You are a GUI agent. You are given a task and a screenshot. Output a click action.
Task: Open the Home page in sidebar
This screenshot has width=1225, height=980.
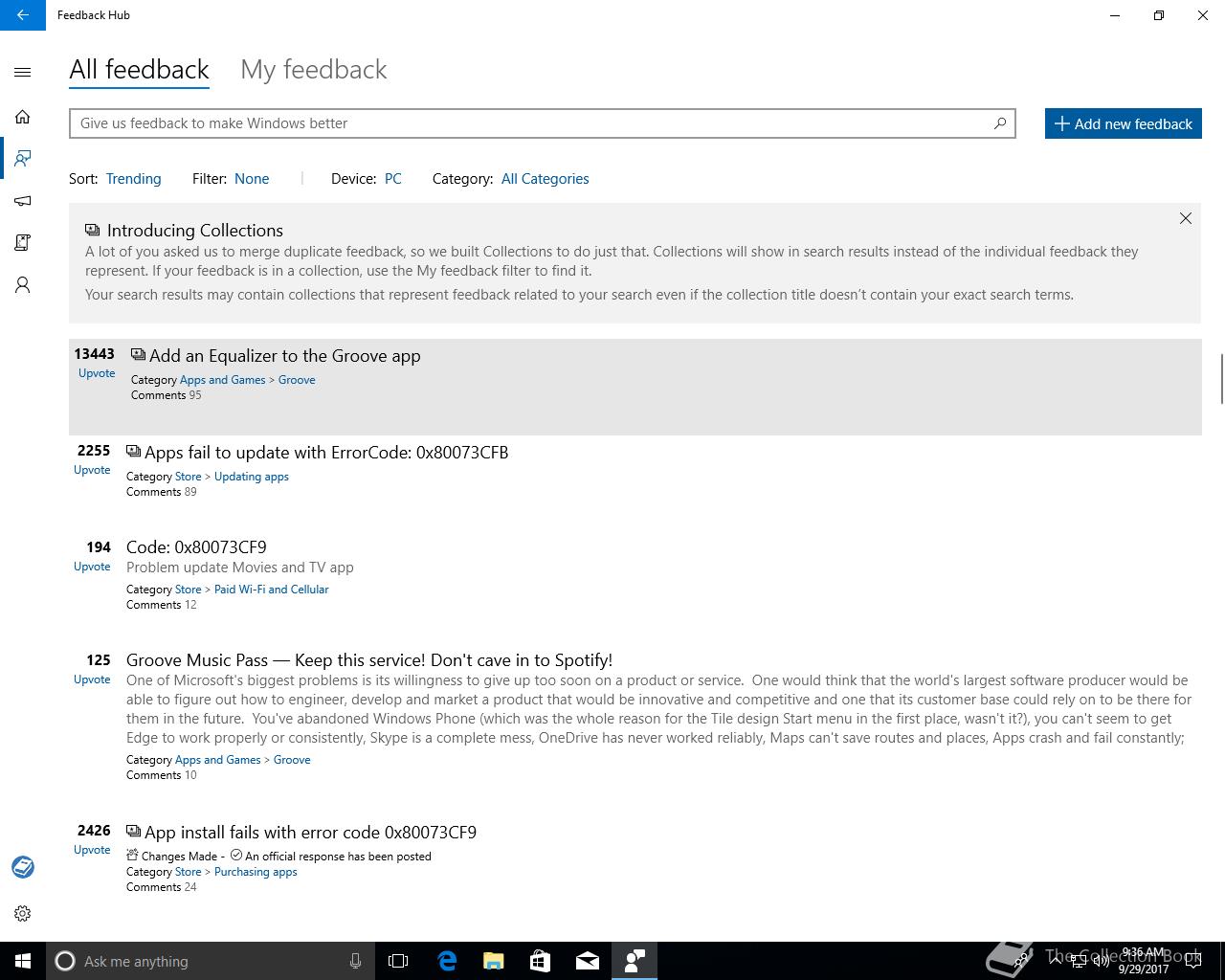pos(23,117)
